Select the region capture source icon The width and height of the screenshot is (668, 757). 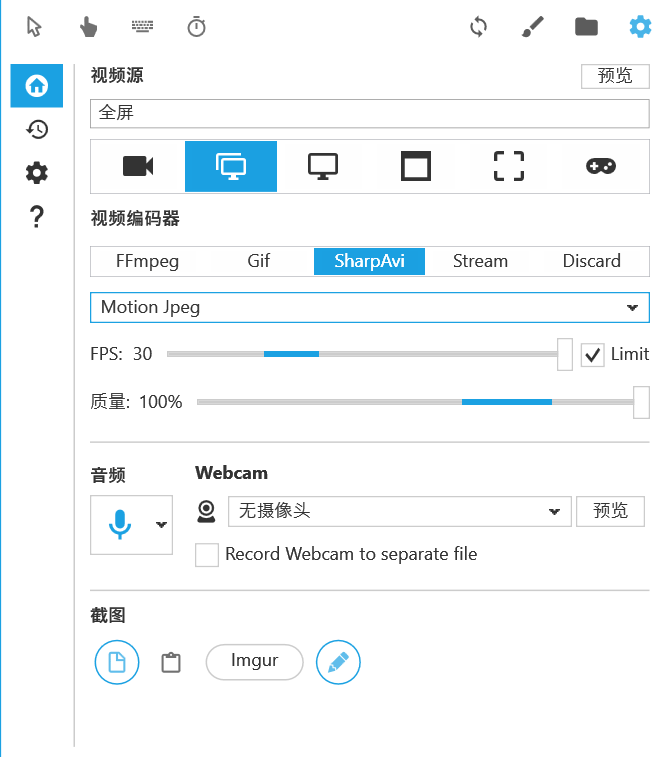pyautogui.click(x=509, y=166)
